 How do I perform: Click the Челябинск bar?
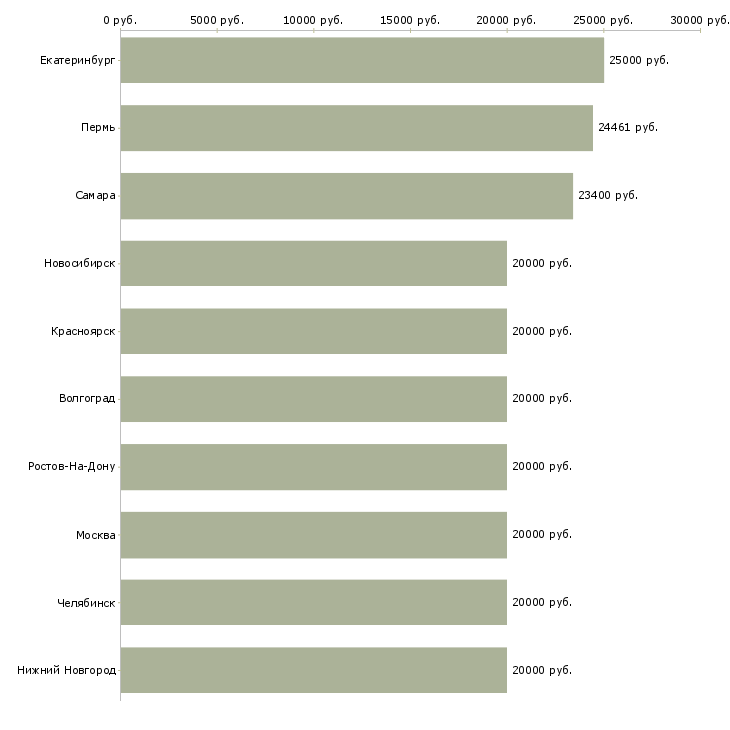[313, 602]
